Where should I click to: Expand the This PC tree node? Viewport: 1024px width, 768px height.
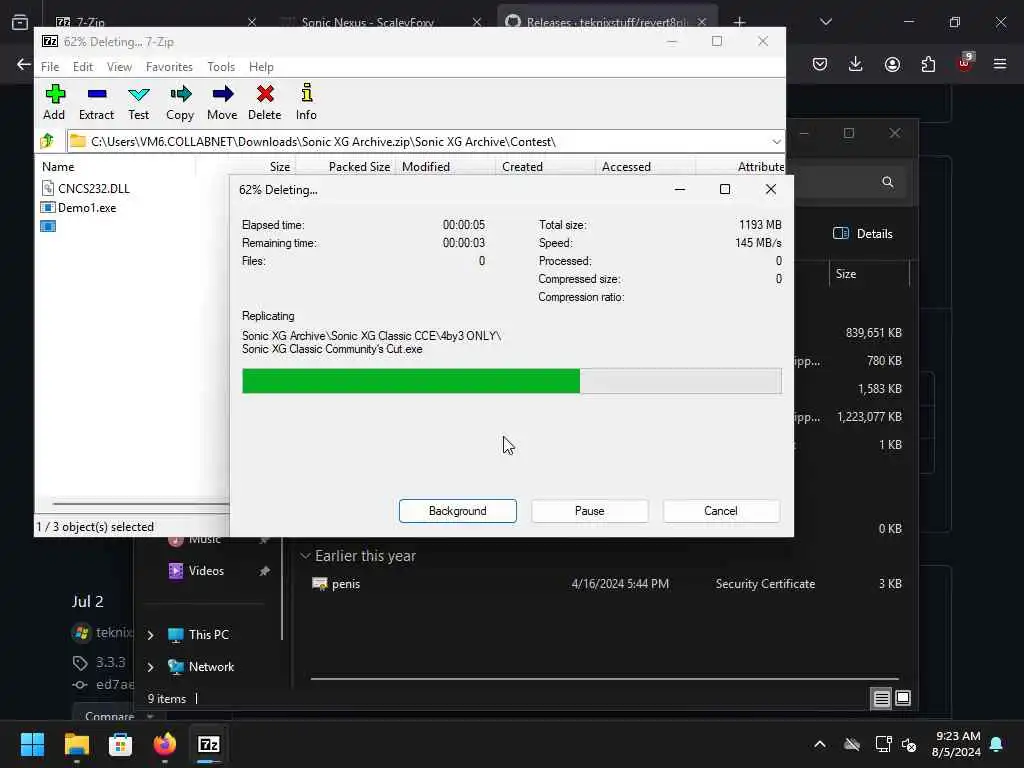point(150,635)
